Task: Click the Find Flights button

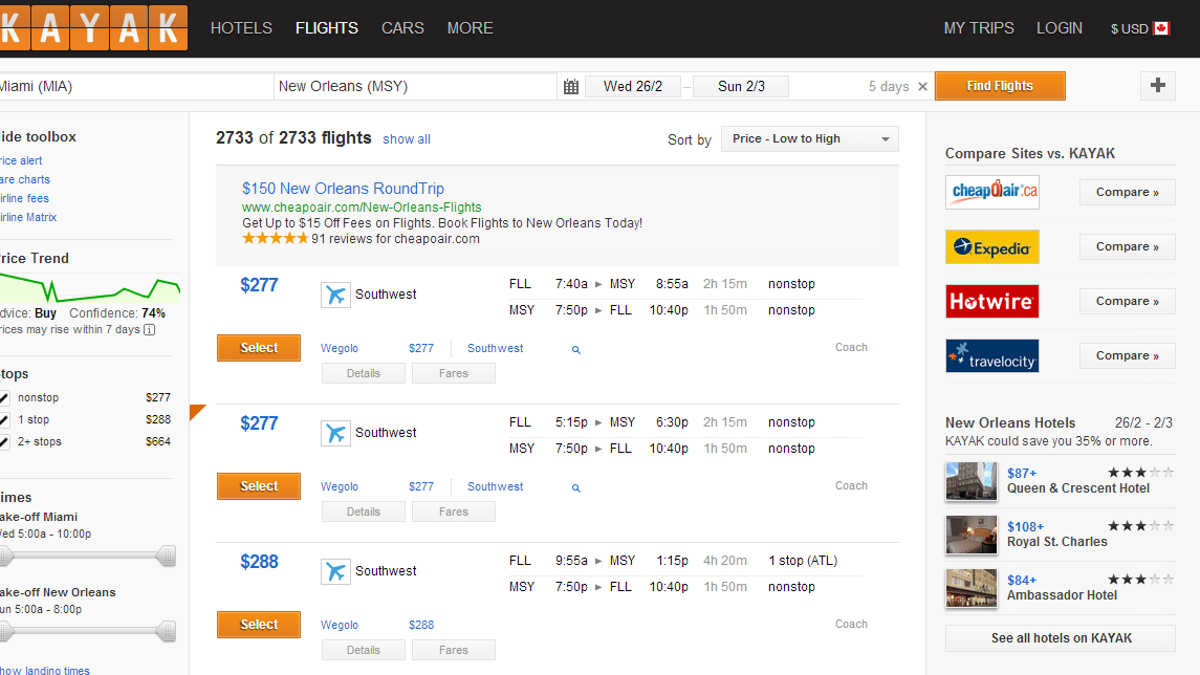Action: pyautogui.click(x=1000, y=86)
